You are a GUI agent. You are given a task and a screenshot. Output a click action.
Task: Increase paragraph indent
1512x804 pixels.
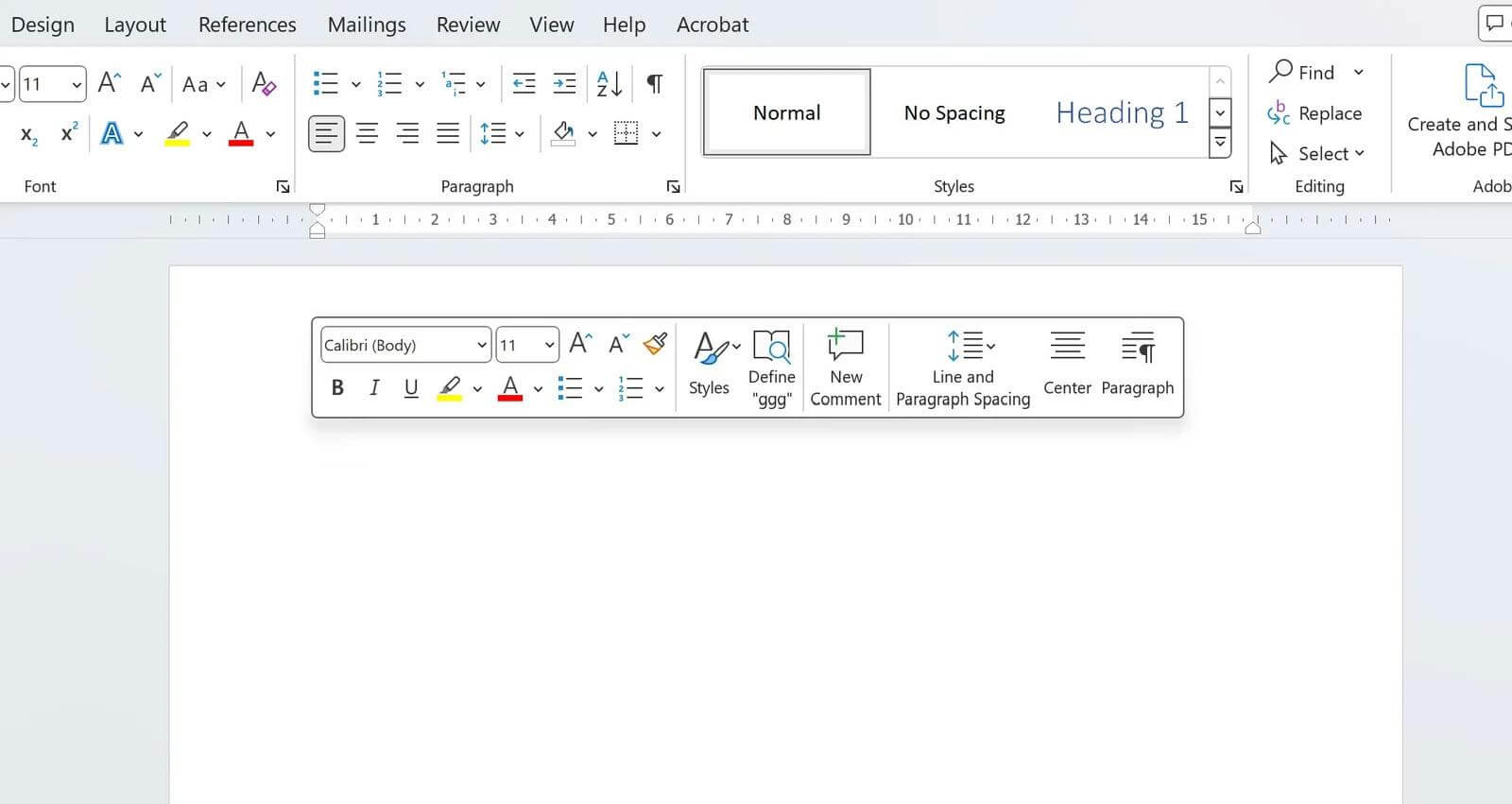click(564, 83)
